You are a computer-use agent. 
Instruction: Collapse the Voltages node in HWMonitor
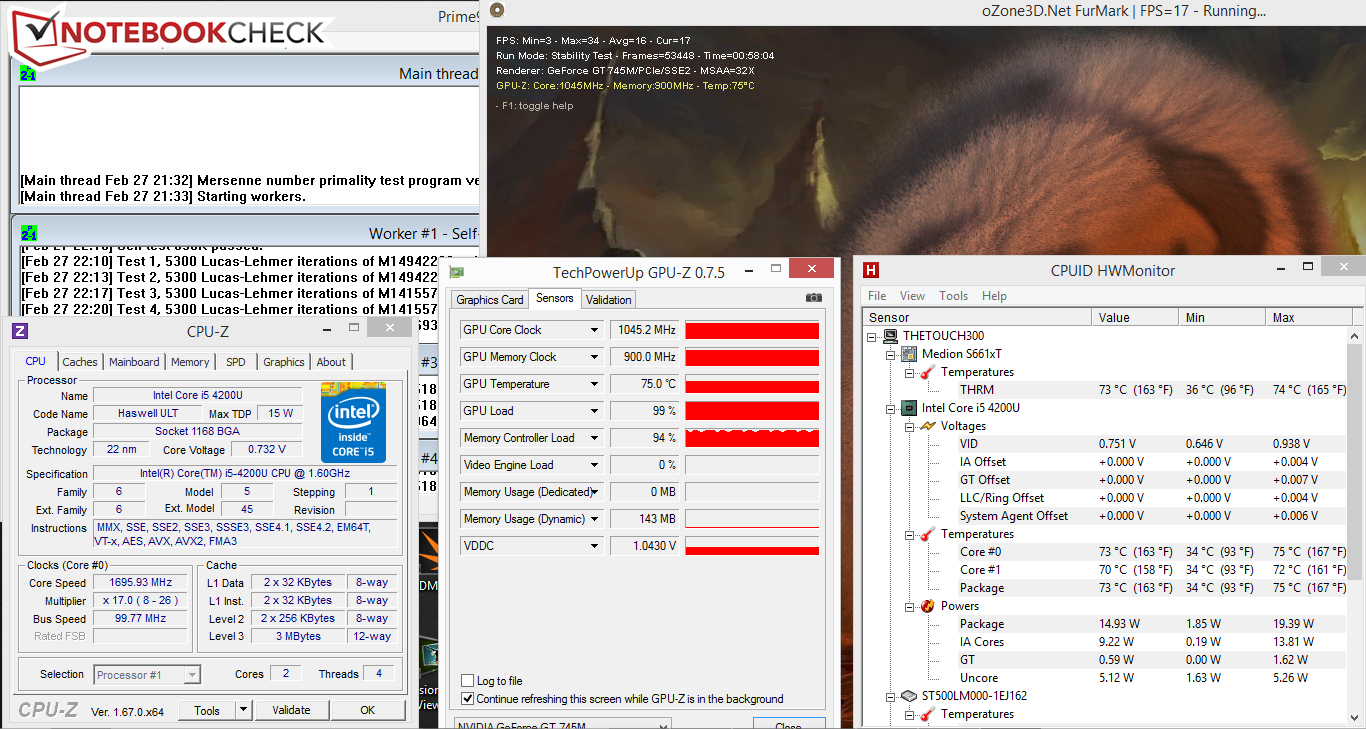point(909,426)
